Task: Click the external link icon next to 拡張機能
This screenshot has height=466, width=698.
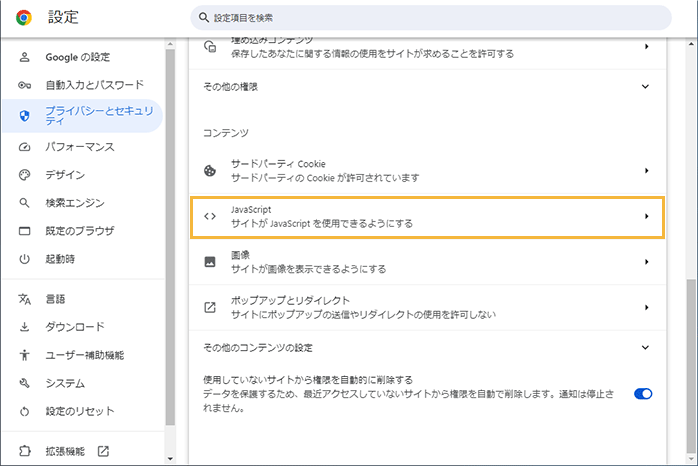Action: [x=103, y=451]
